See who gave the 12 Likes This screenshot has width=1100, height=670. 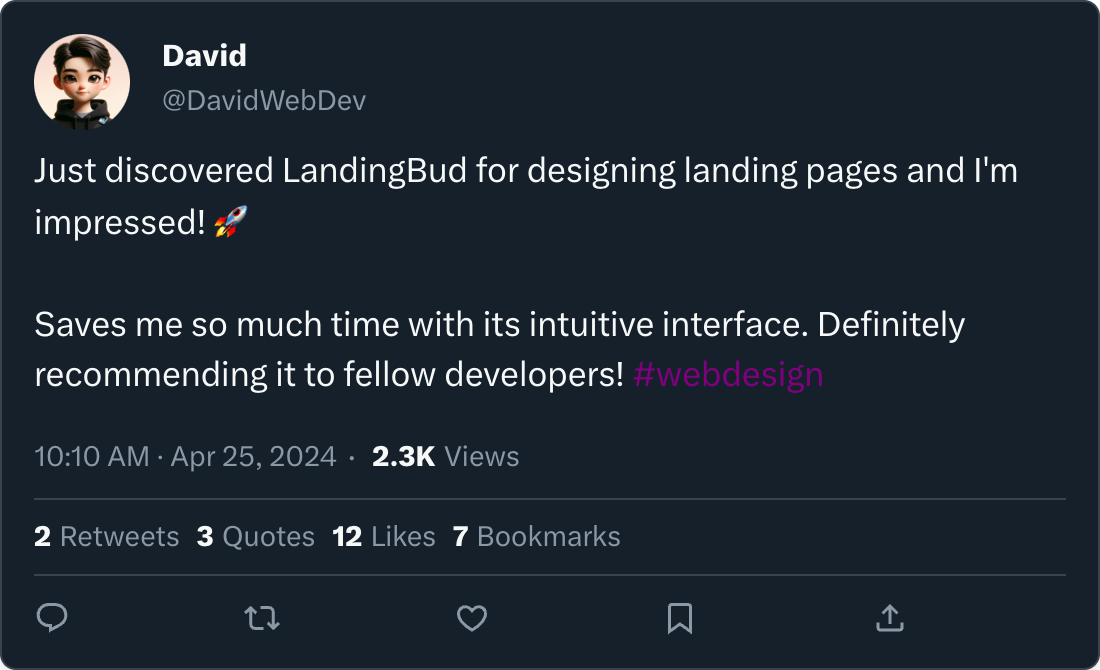coord(383,537)
